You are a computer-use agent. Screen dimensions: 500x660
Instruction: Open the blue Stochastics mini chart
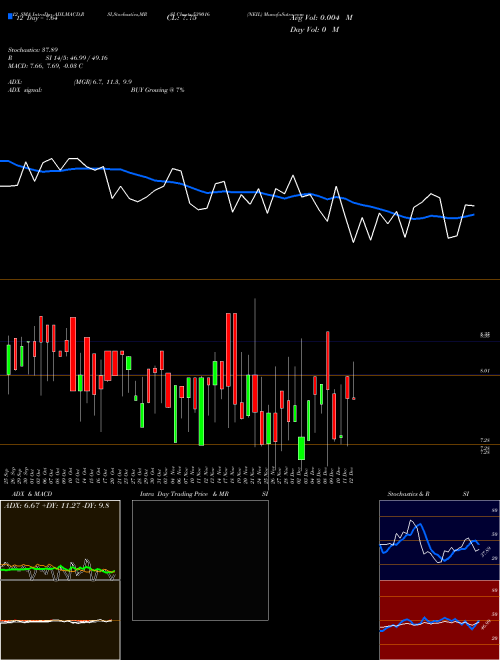click(439, 540)
